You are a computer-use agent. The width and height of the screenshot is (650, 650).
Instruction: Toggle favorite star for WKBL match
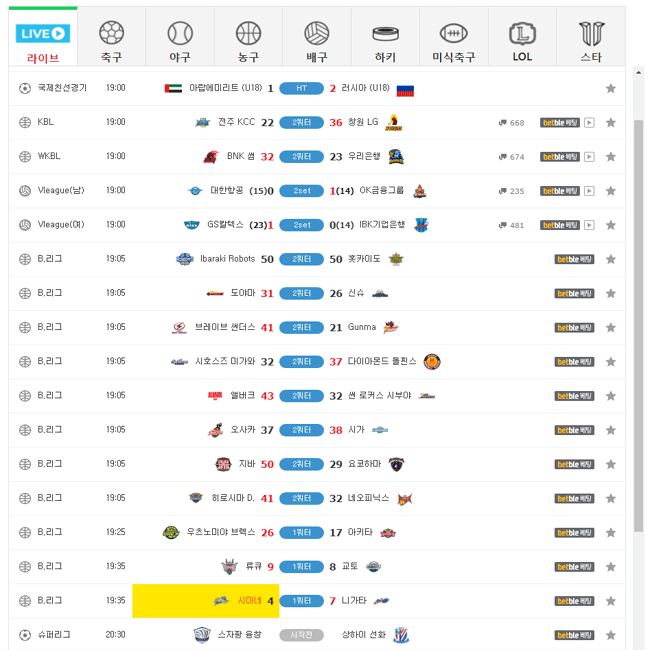click(x=610, y=157)
